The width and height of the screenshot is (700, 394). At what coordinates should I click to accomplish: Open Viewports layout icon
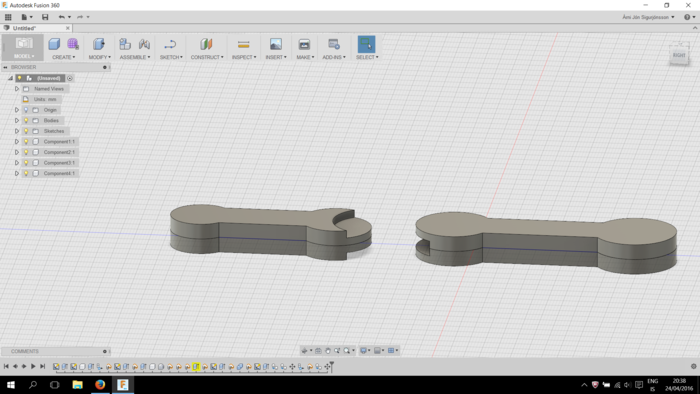click(x=391, y=351)
